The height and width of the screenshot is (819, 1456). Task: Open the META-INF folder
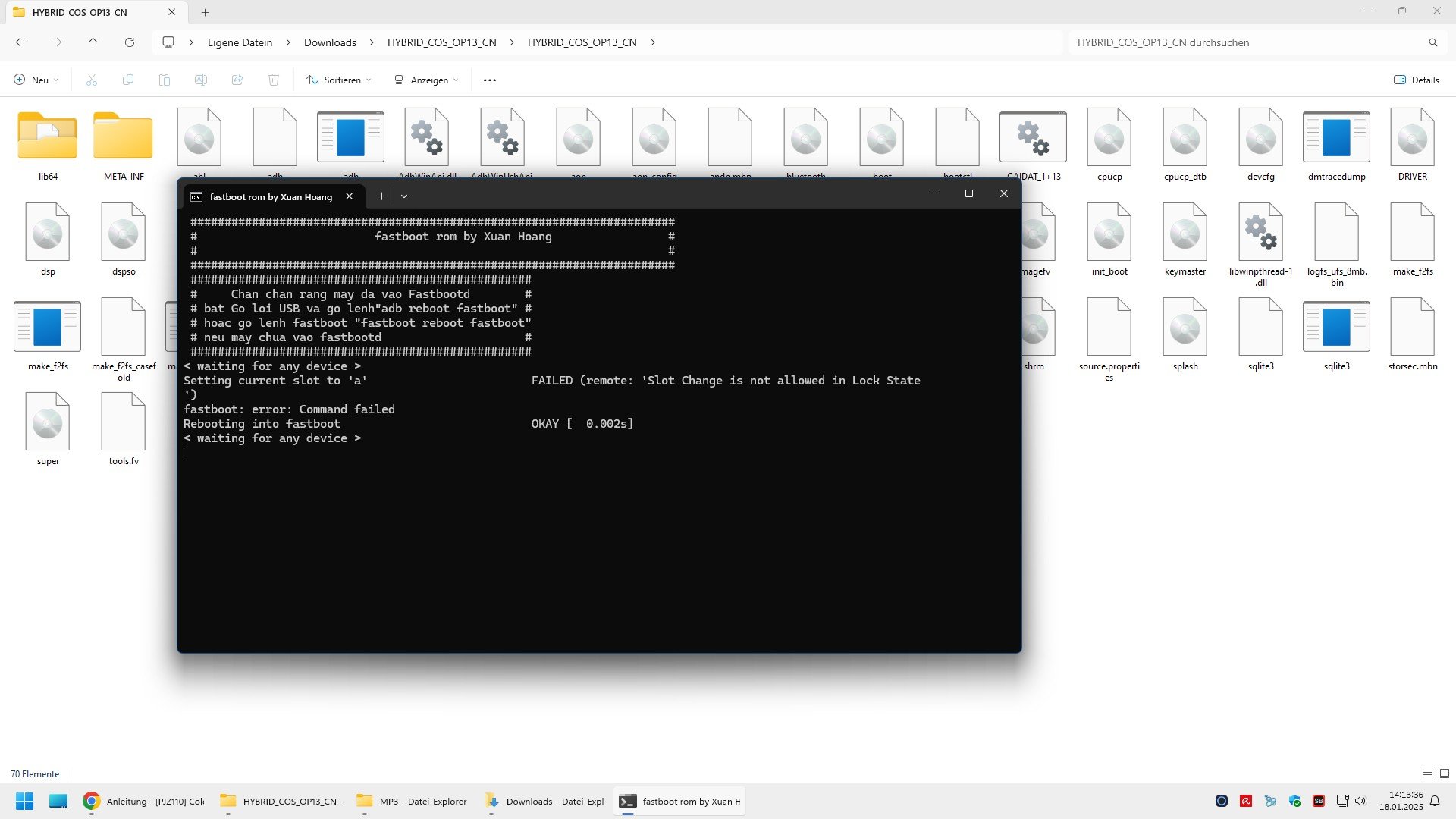(x=123, y=138)
